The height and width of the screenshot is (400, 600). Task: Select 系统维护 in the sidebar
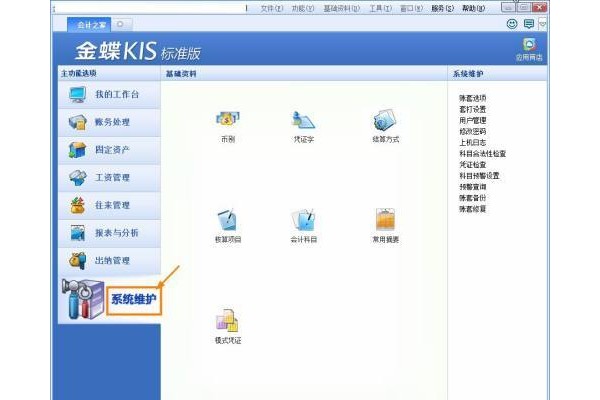click(x=109, y=299)
